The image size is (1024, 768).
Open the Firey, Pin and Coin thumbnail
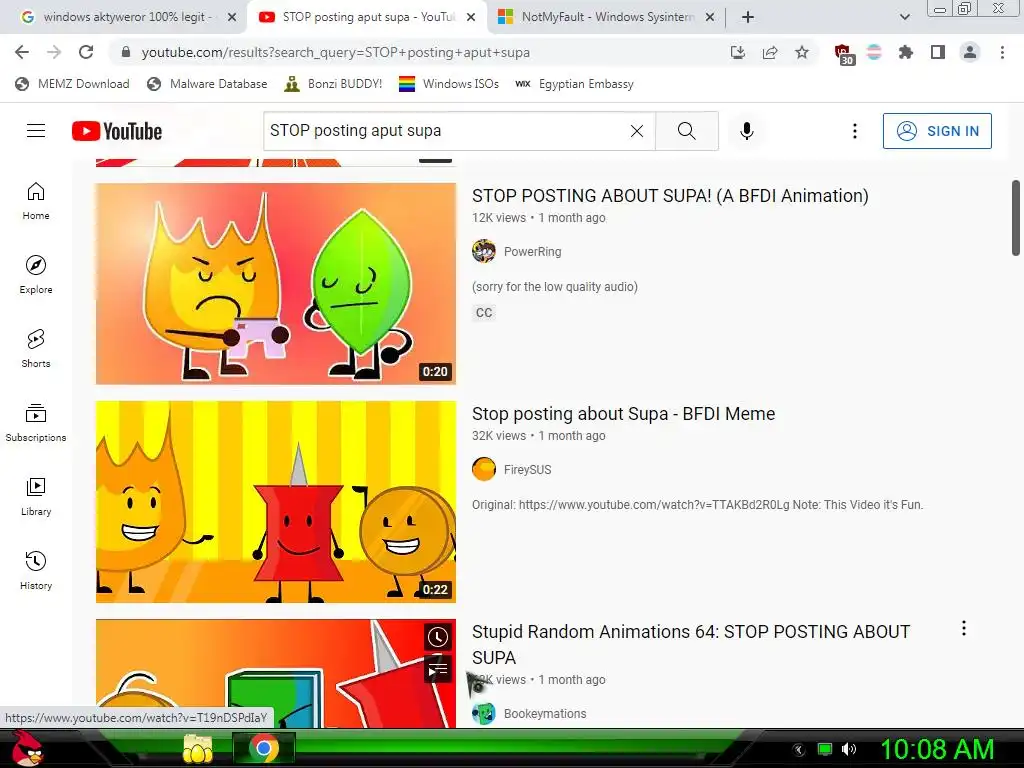276,502
